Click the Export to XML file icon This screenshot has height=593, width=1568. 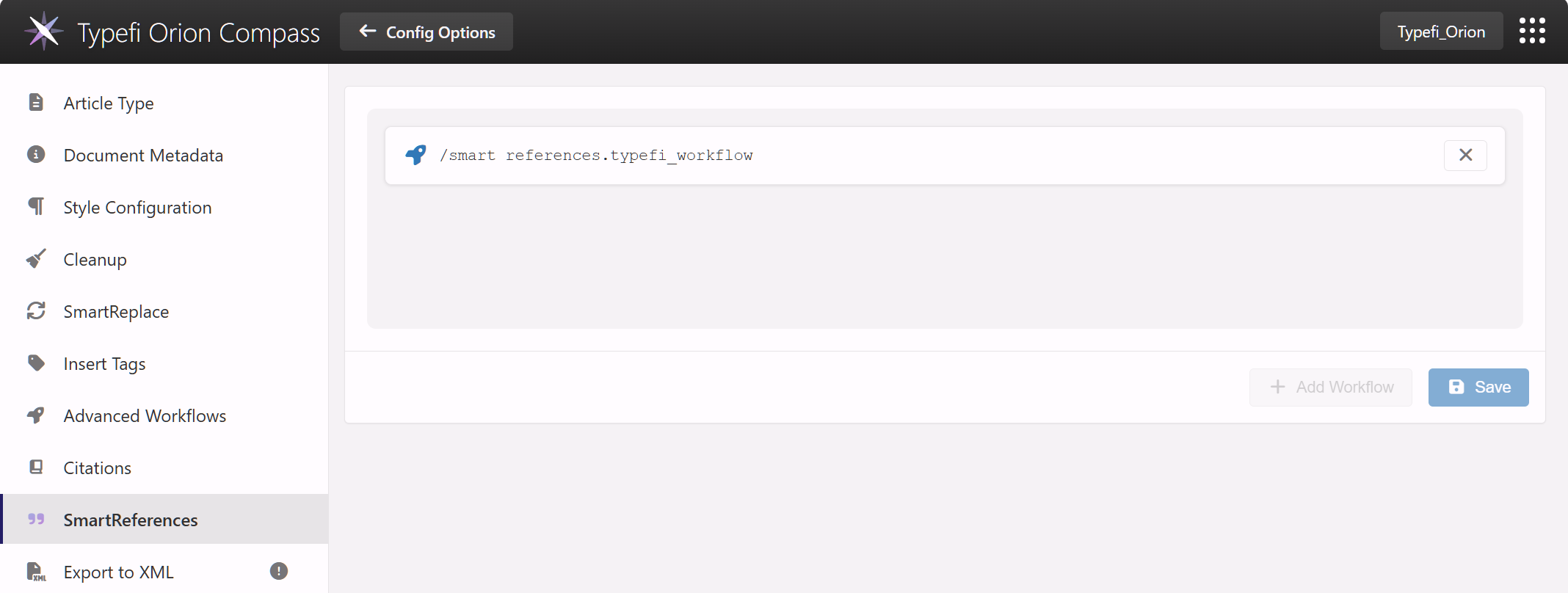[36, 571]
